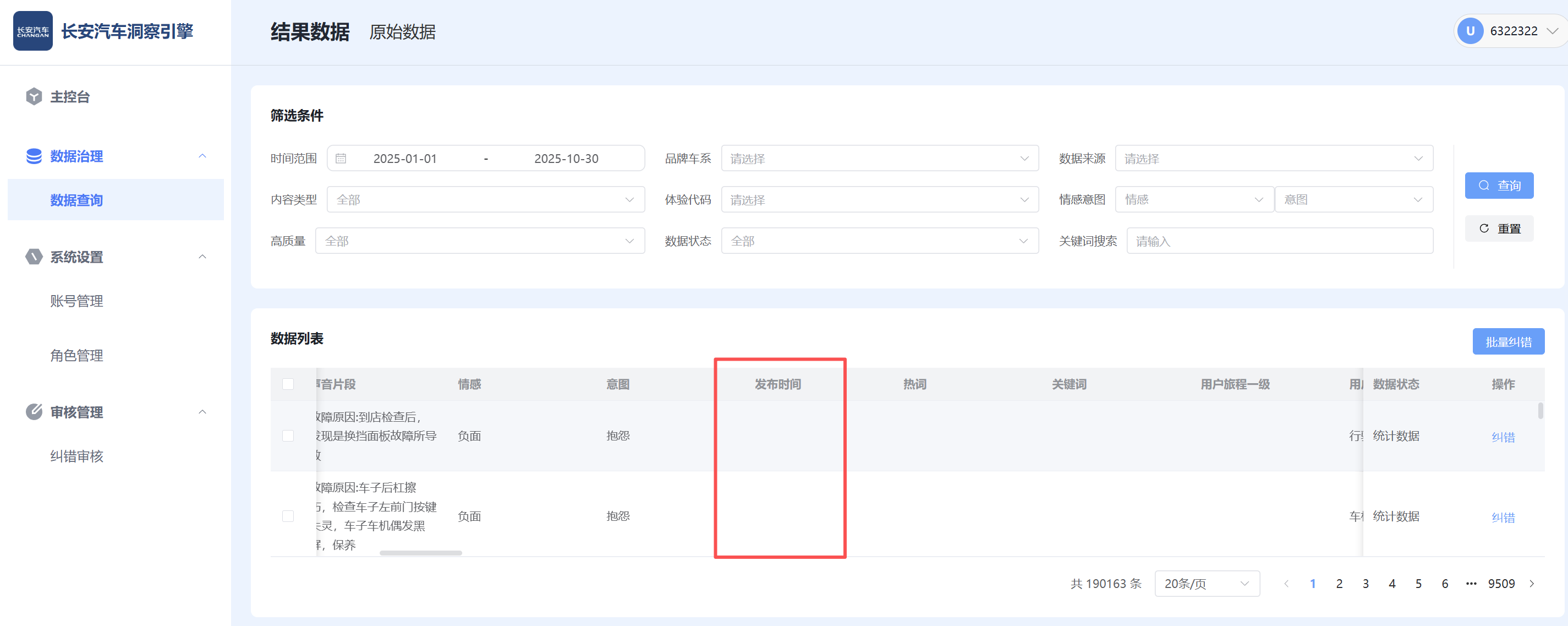Click the 主控台 dashboard icon
1568x626 pixels.
[34, 96]
